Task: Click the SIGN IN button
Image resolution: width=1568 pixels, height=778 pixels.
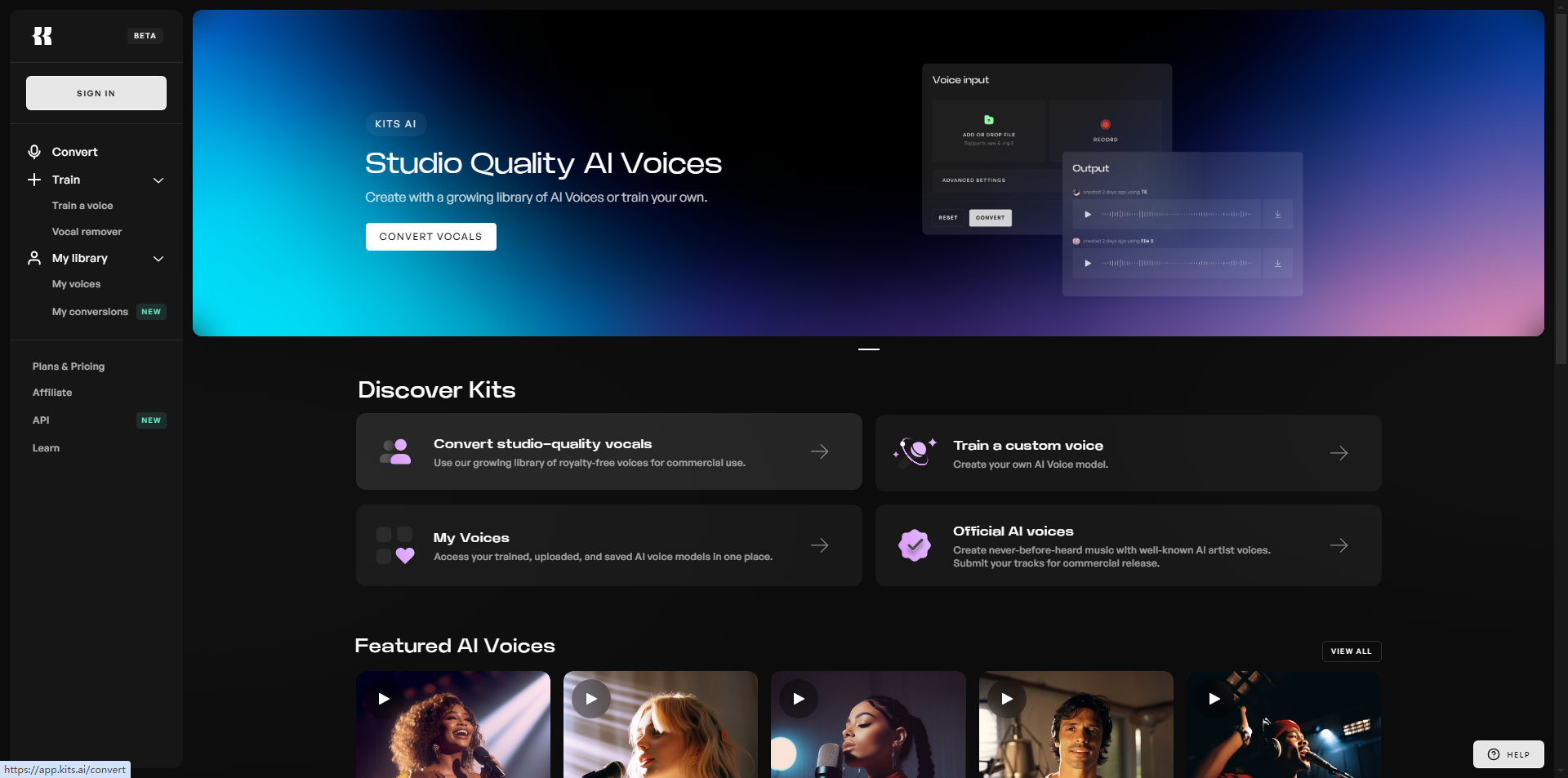Action: click(x=96, y=93)
